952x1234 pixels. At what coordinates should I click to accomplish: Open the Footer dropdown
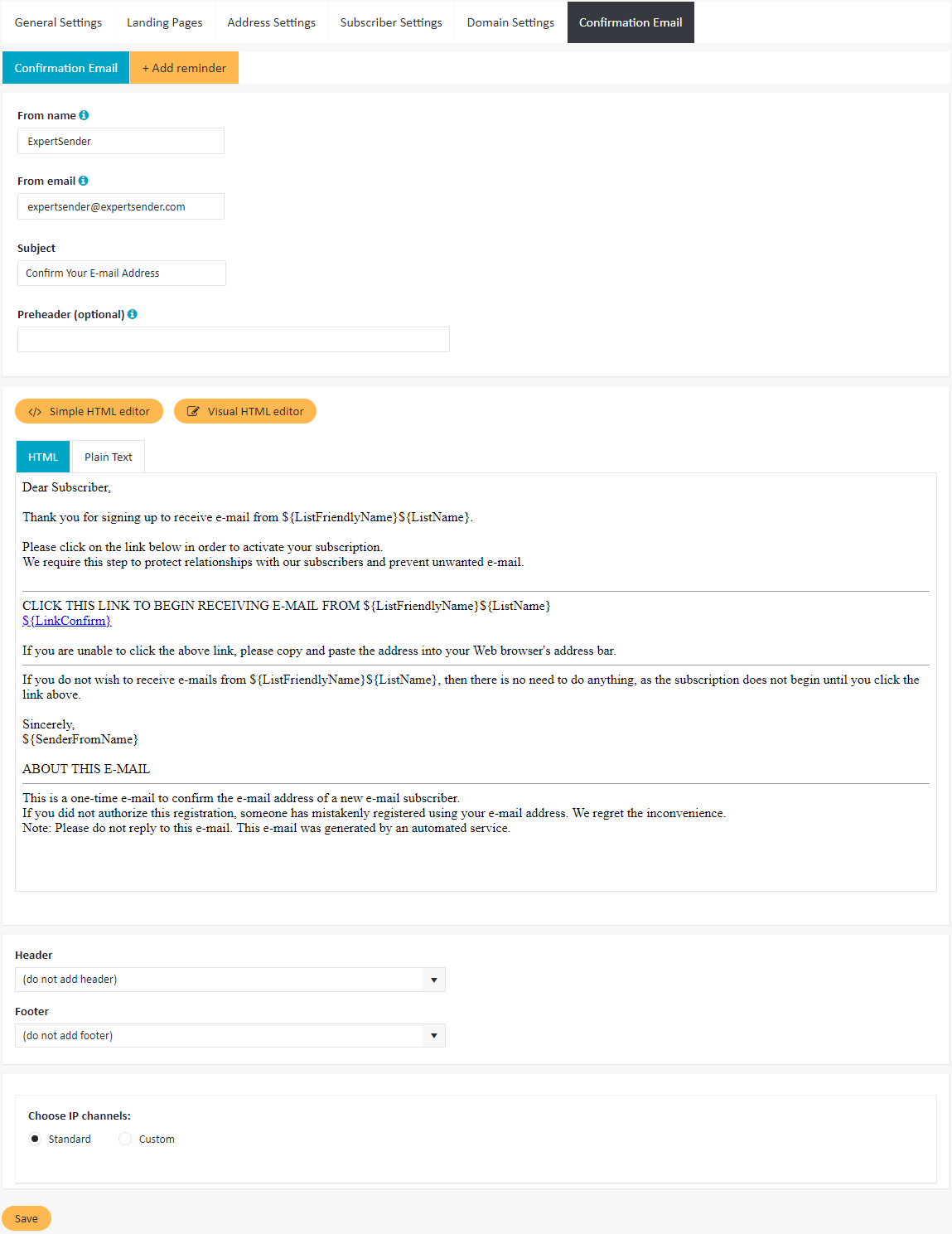[230, 1036]
